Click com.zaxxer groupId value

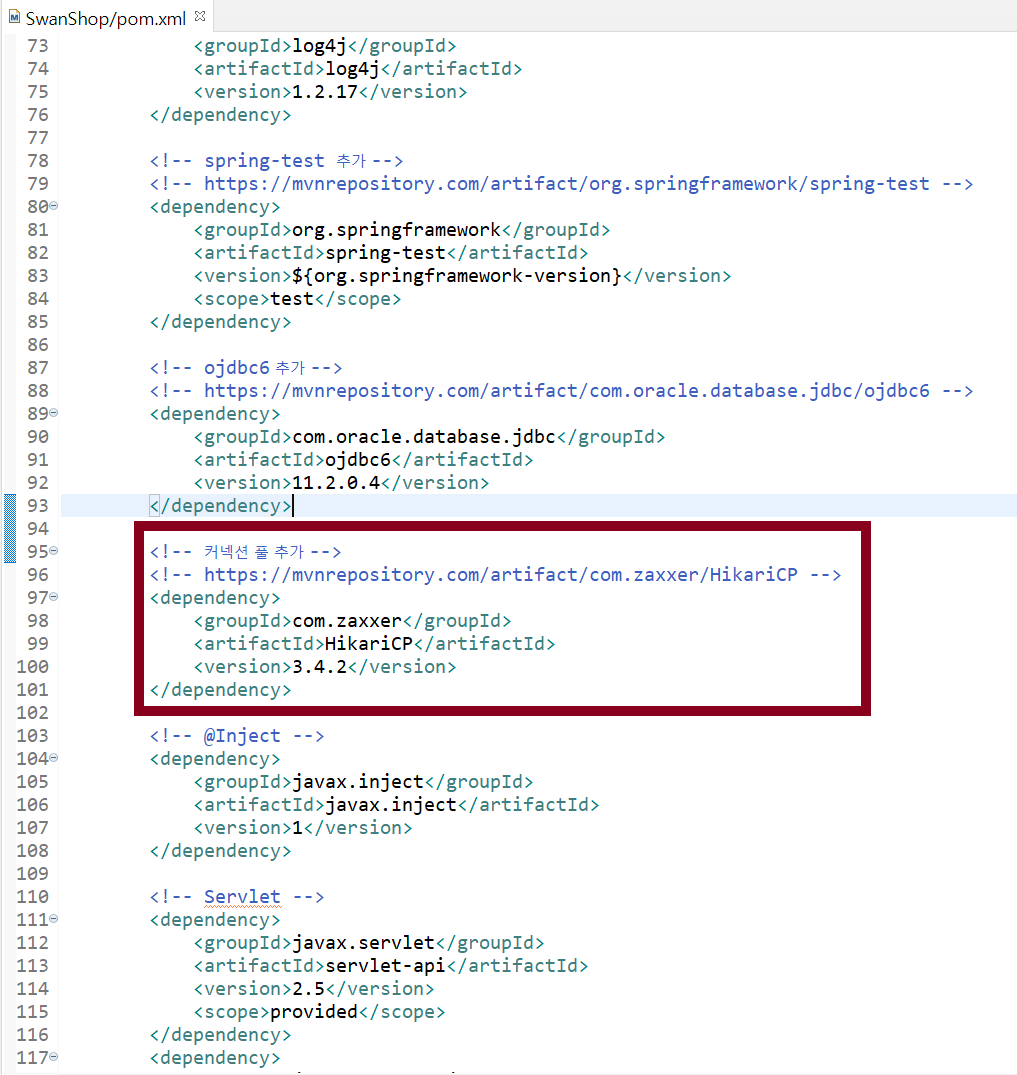click(347, 620)
